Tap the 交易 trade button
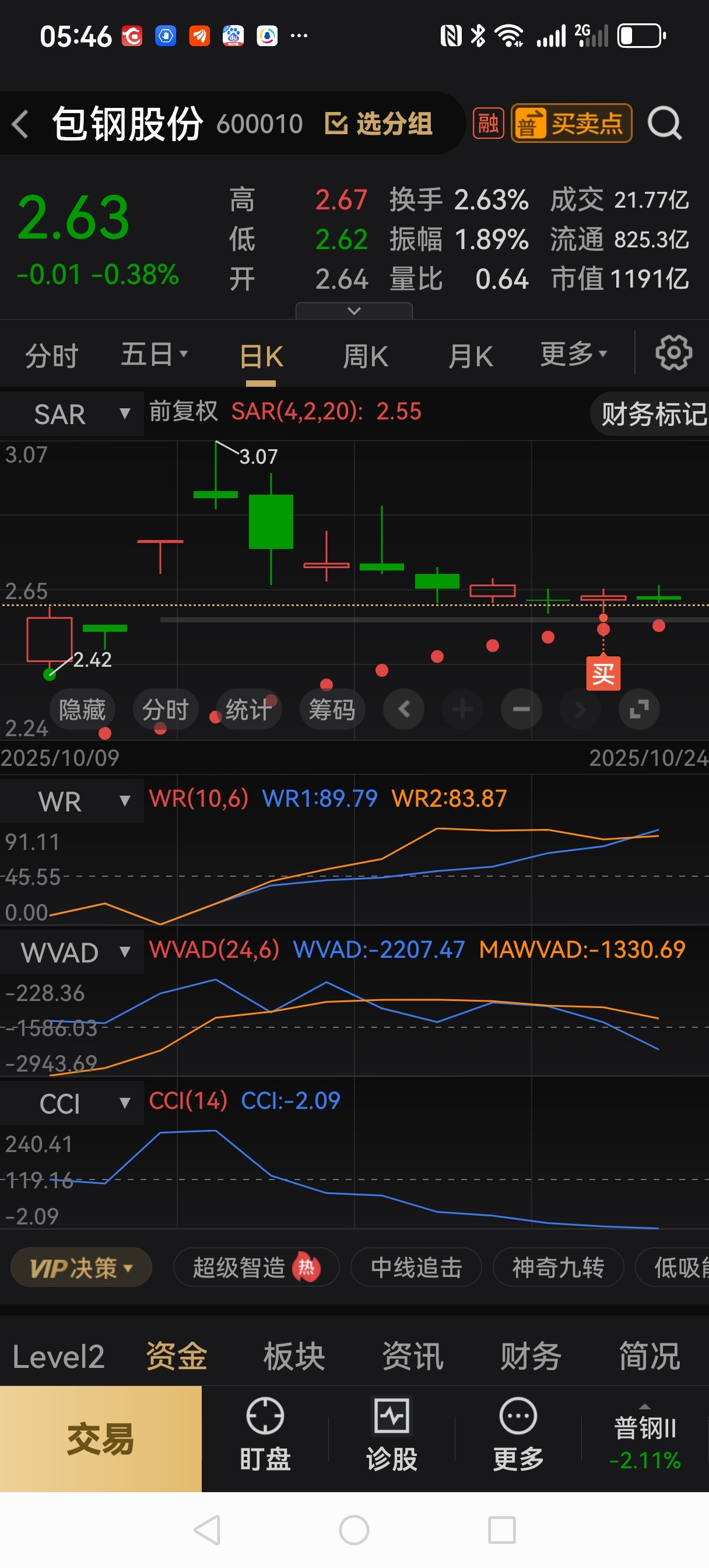 [x=100, y=1439]
